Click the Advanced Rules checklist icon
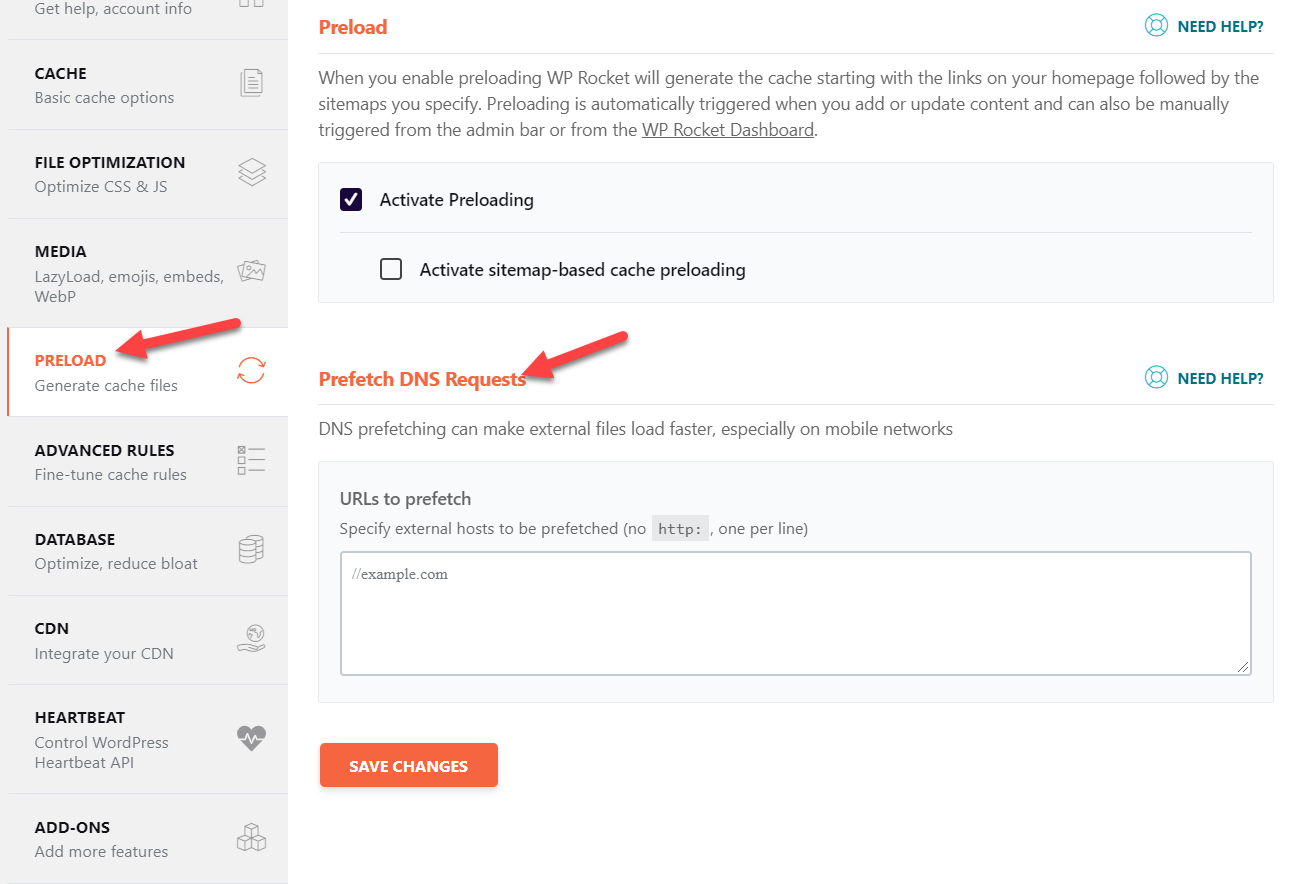The height and width of the screenshot is (884, 1290). (251, 460)
